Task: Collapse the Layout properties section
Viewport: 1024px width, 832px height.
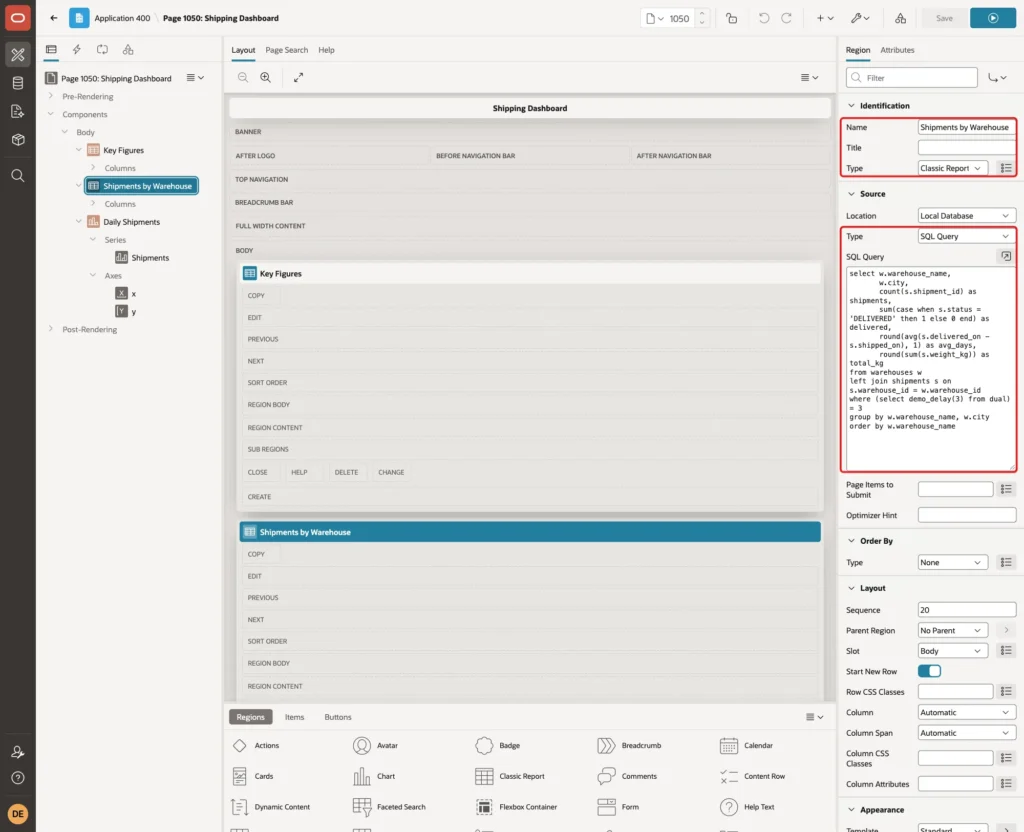Action: click(851, 588)
